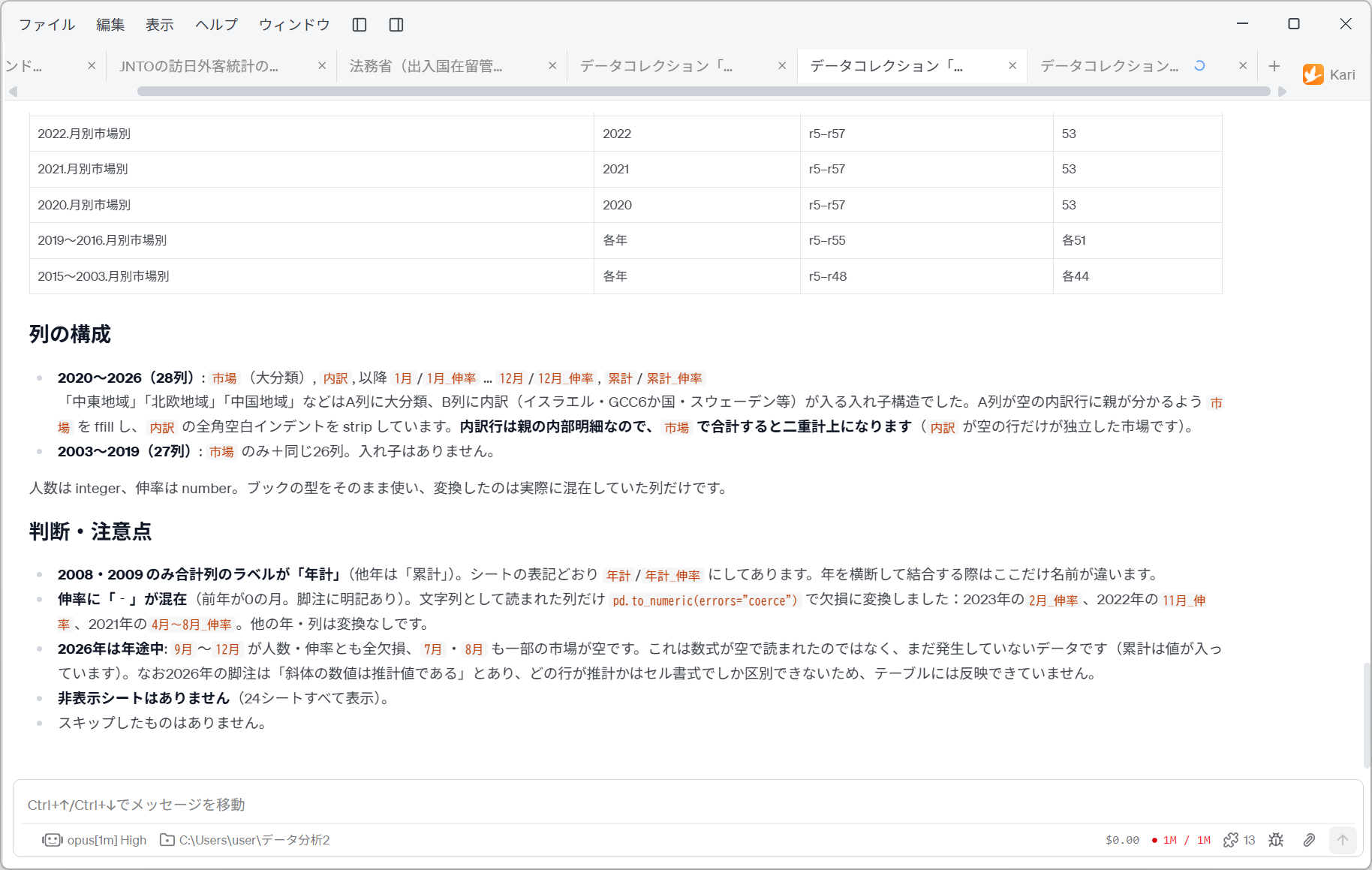This screenshot has width=1372, height=870.
Task: Click the pd.to_numeric(errors="coerce") code snippet
Action: (705, 601)
